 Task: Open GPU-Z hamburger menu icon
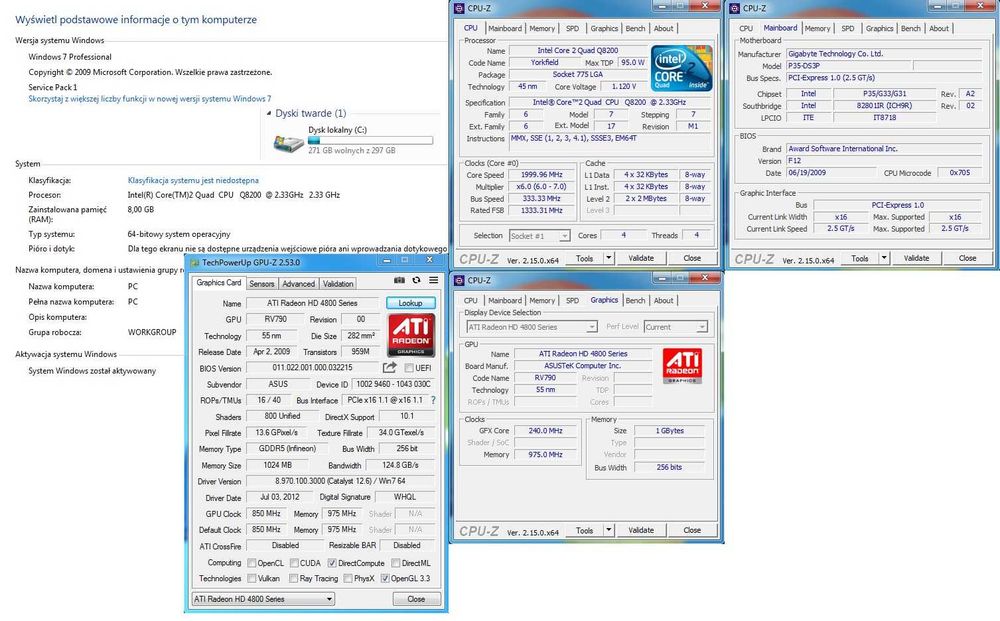pos(434,280)
